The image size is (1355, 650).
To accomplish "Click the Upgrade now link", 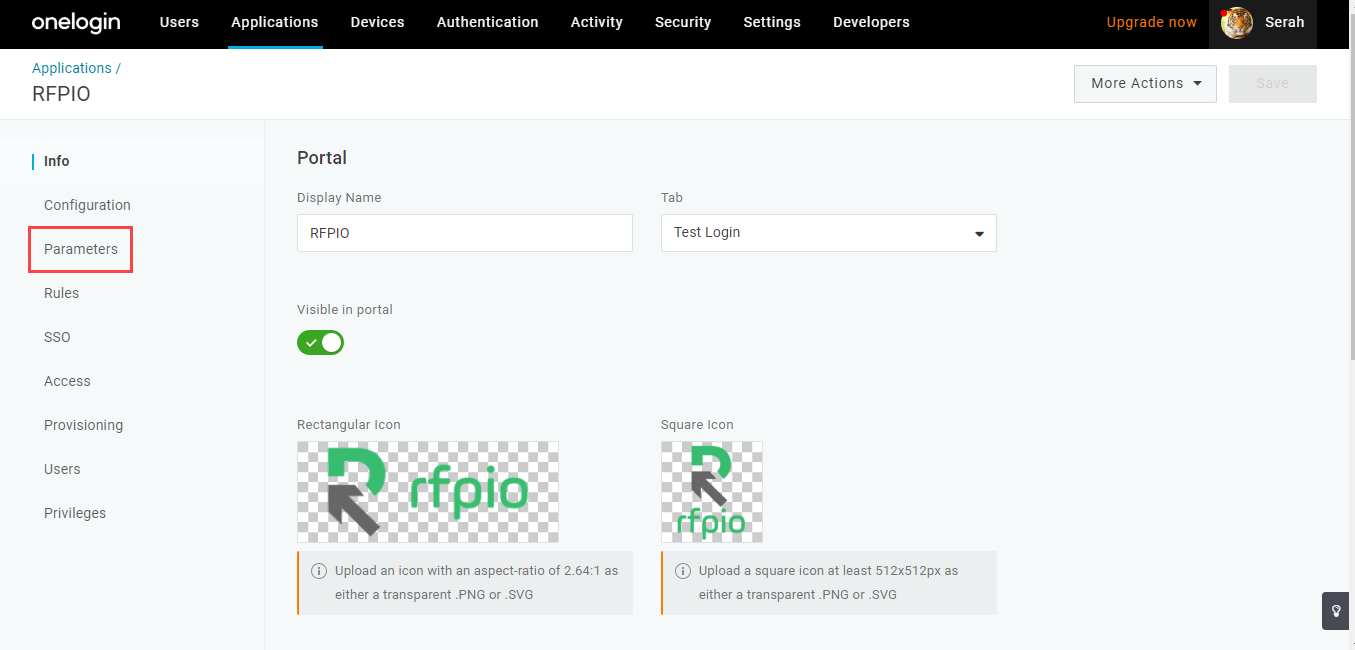I will coord(1151,22).
